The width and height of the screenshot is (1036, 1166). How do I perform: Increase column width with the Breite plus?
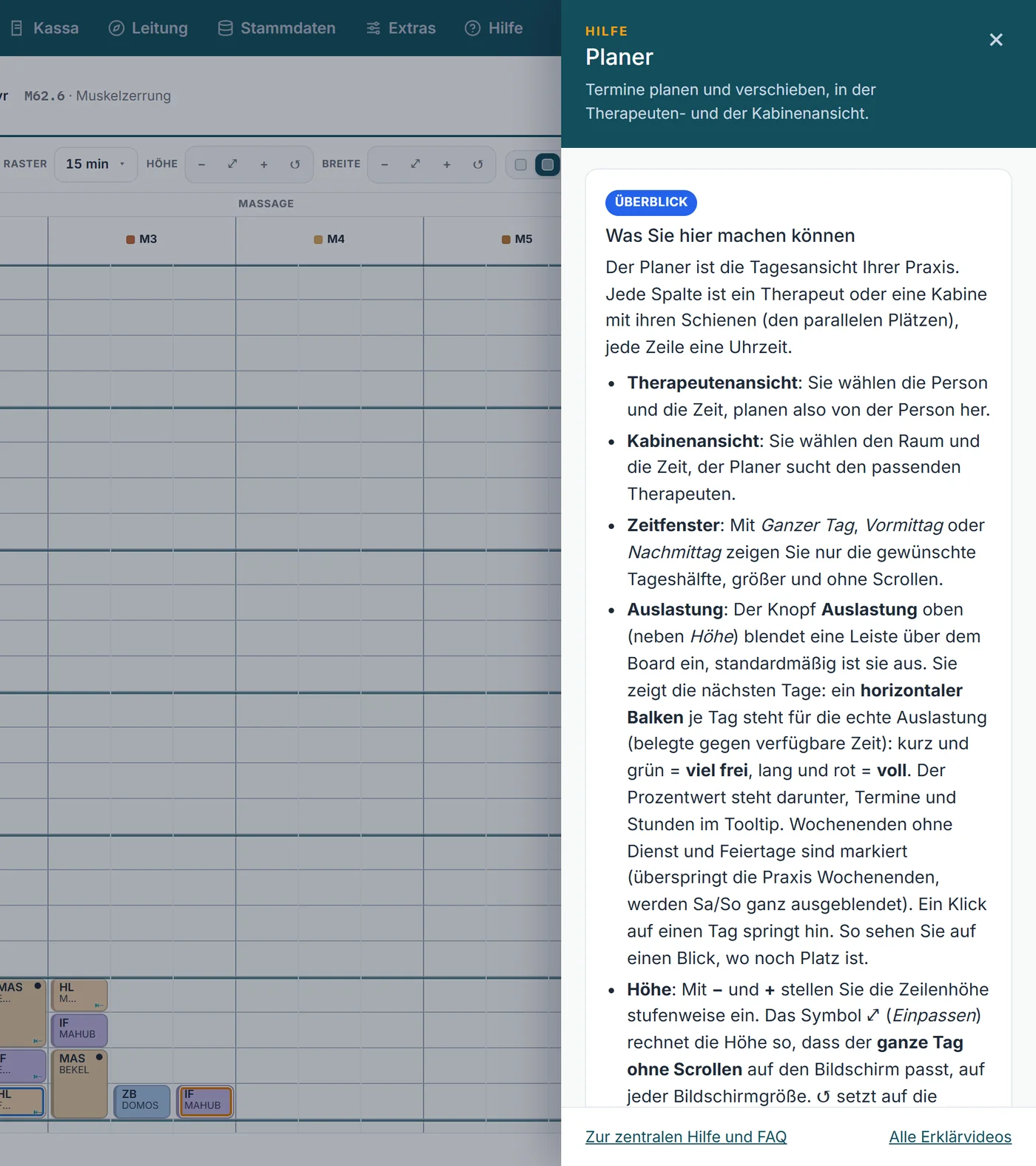pyautogui.click(x=446, y=164)
